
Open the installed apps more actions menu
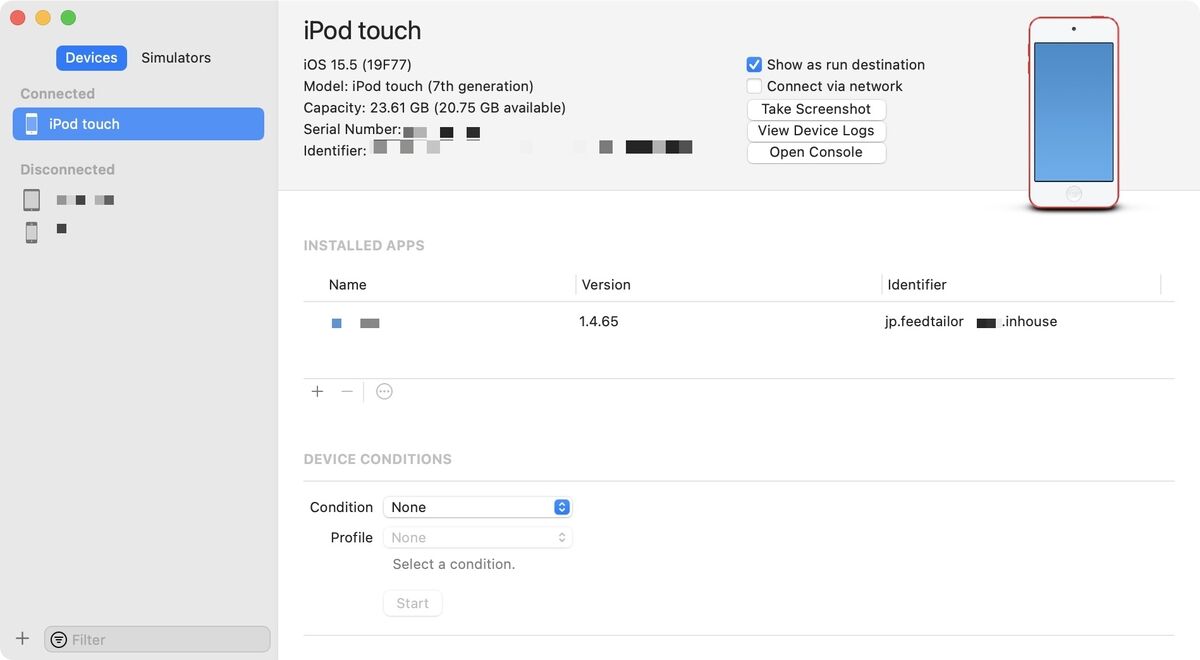tap(384, 391)
